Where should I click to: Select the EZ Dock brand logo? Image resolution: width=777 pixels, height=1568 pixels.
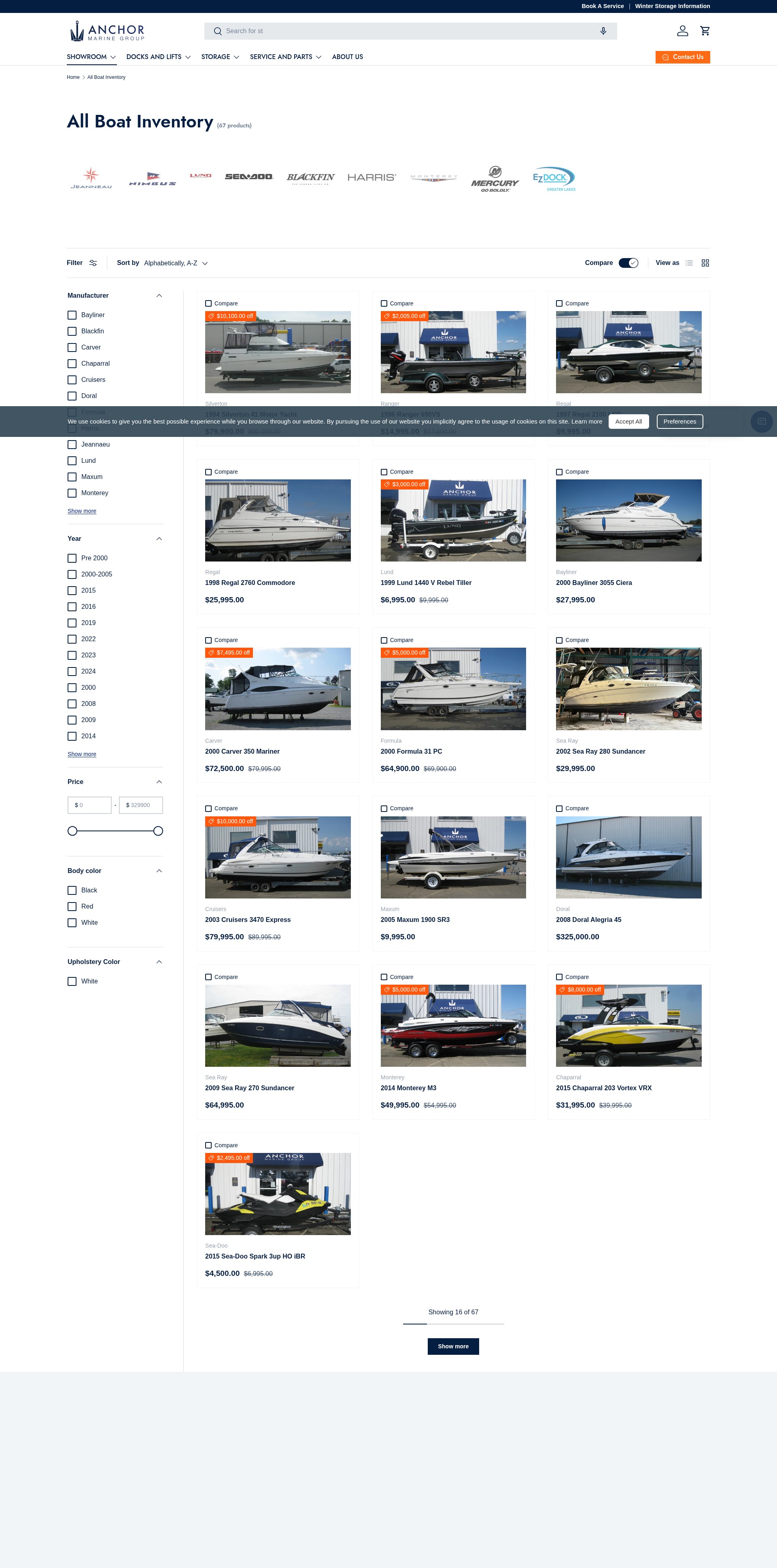554,179
